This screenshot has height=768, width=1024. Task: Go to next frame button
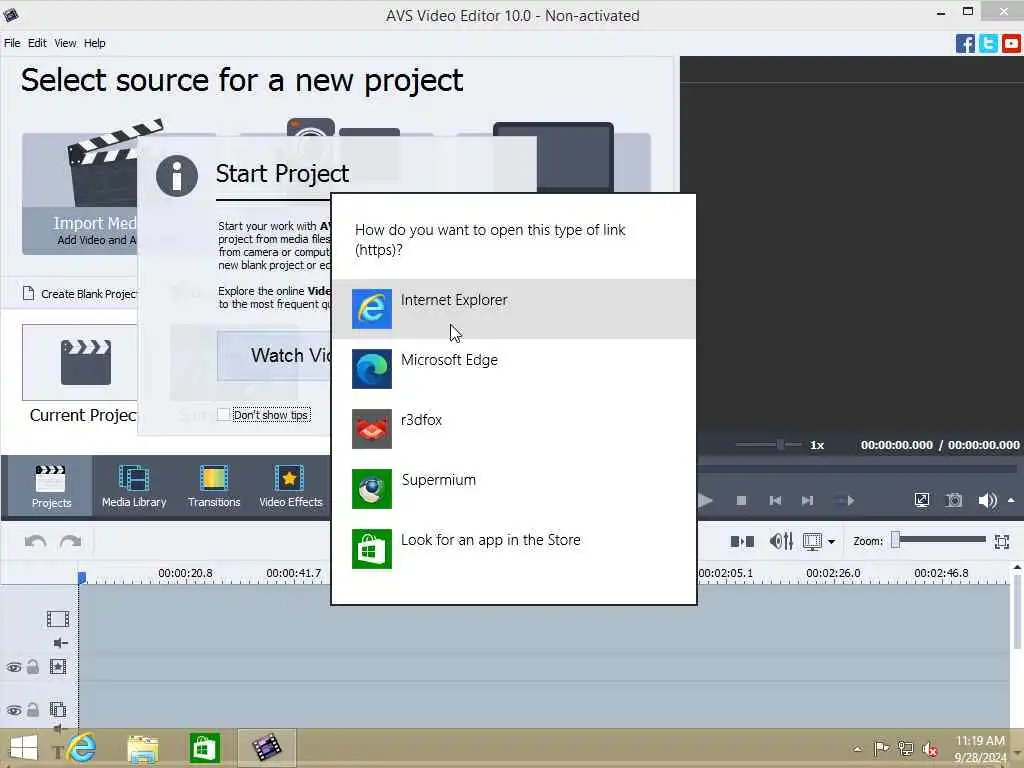point(808,500)
